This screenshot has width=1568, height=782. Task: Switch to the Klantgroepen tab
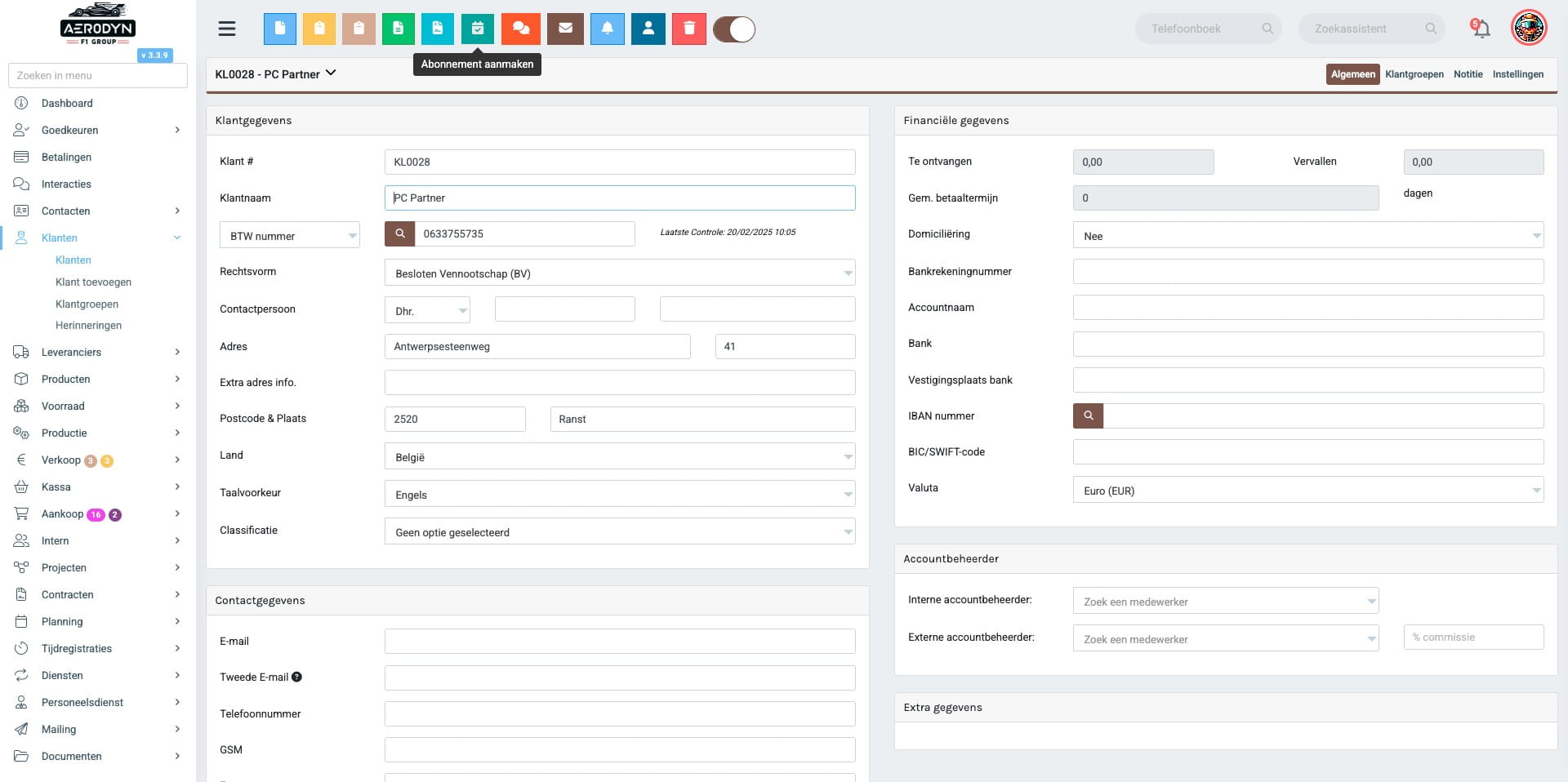(x=1414, y=74)
